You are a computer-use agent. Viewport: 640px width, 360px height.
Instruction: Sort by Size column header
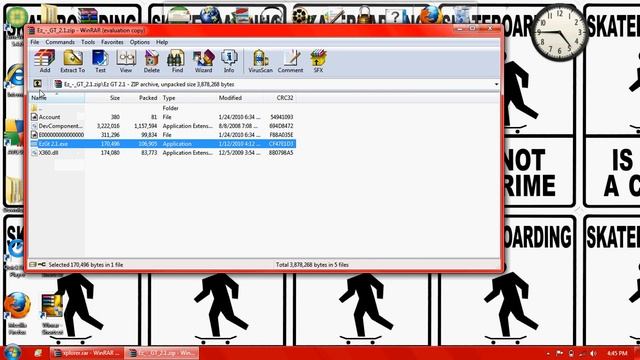click(x=103, y=98)
